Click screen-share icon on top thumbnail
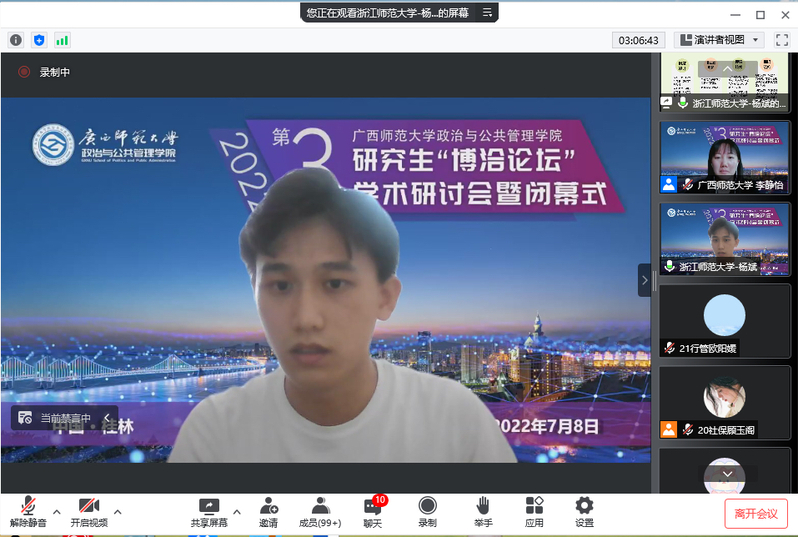 pos(666,102)
